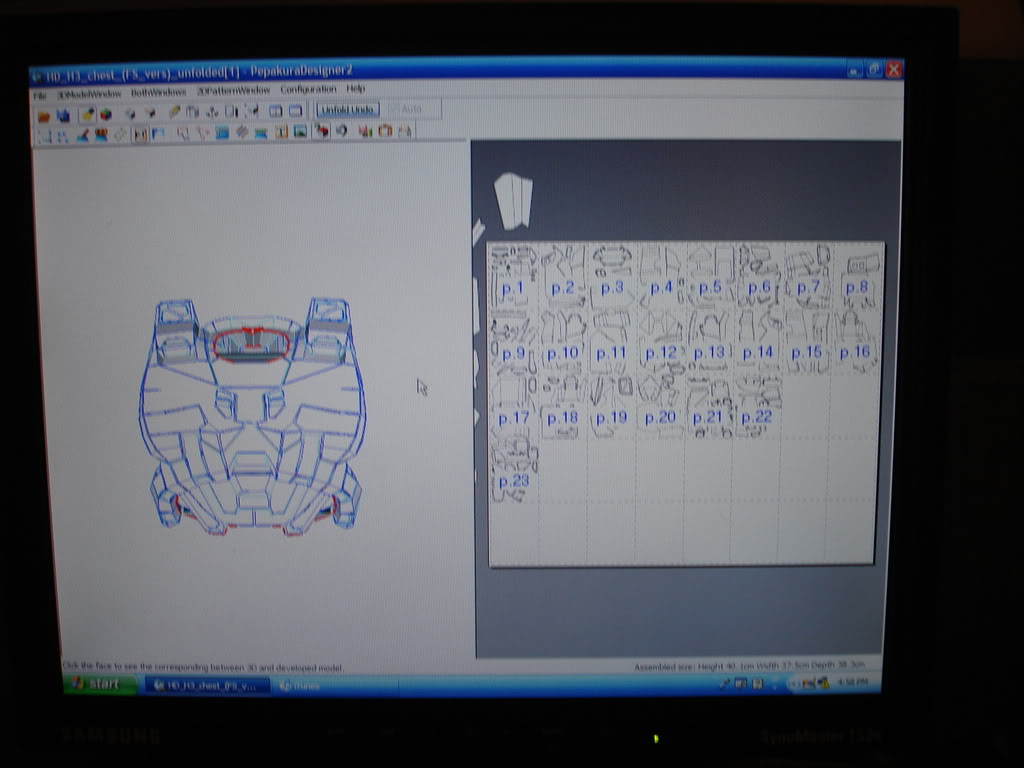Click the Assembled size status bar text
This screenshot has width=1024, height=768.
[749, 665]
